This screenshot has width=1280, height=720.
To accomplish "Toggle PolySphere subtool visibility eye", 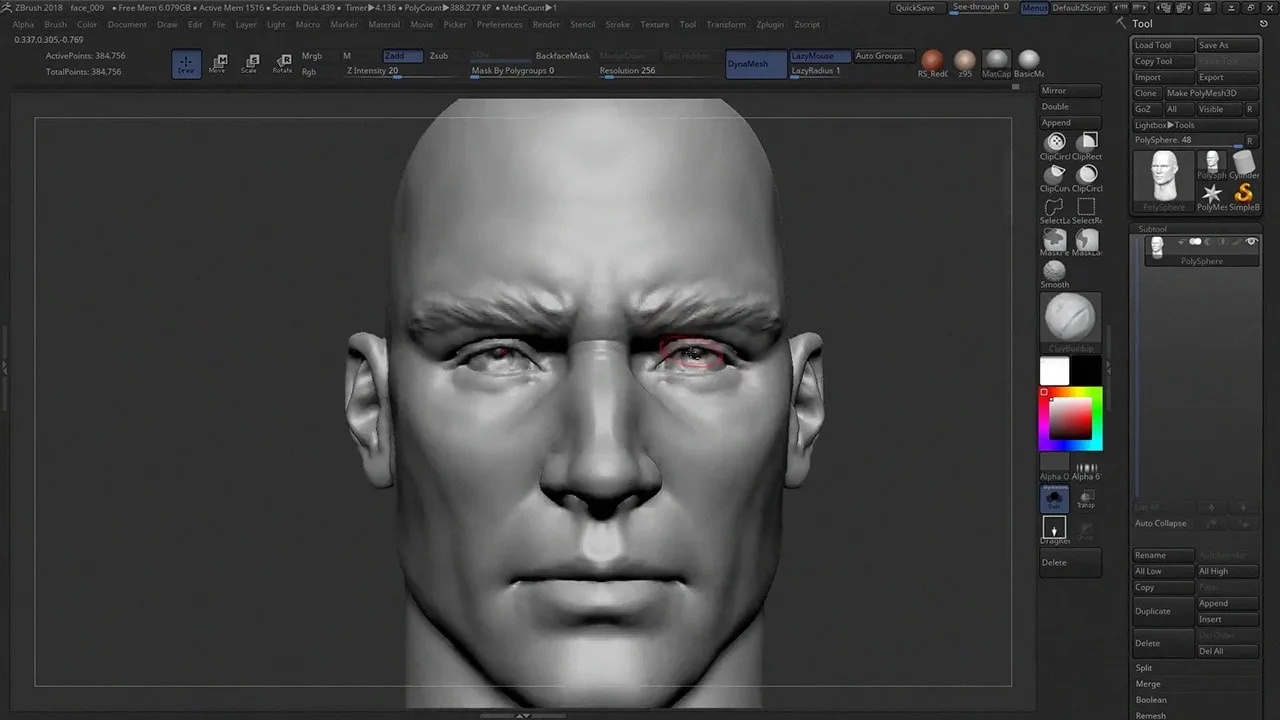I will 1251,242.
